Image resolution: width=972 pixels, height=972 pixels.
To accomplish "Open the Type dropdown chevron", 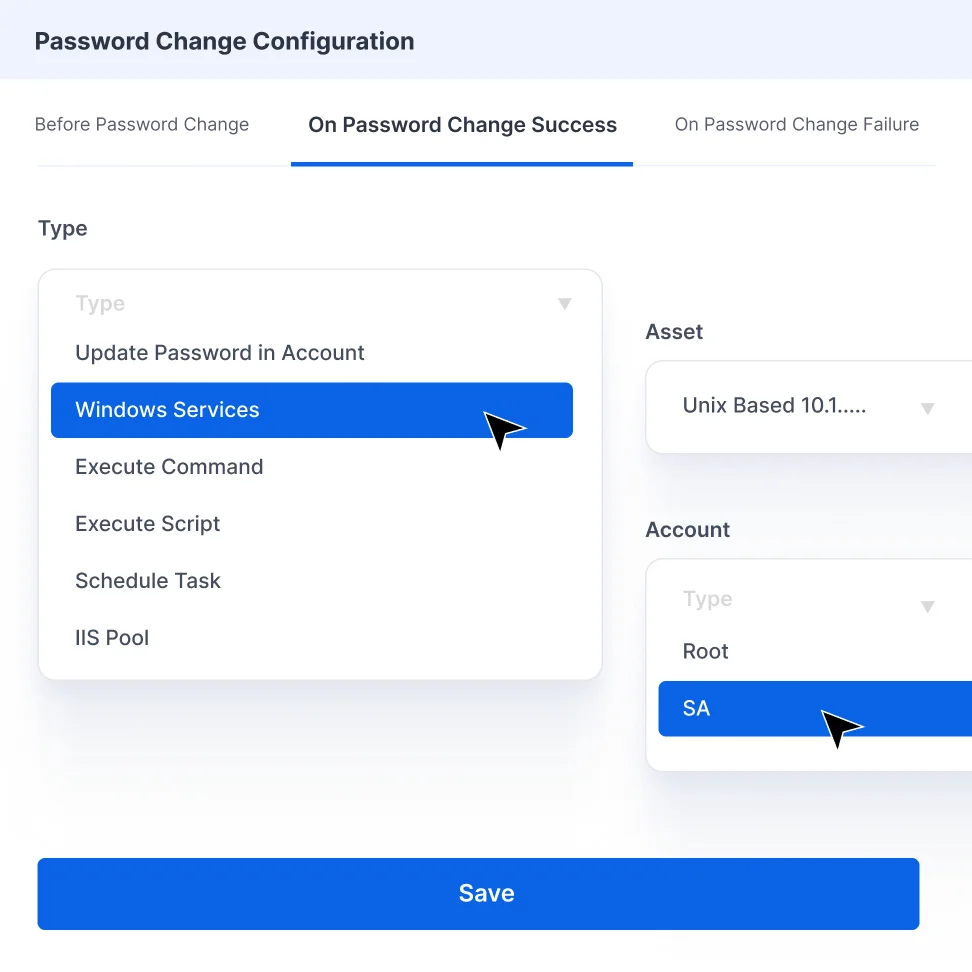I will [565, 304].
